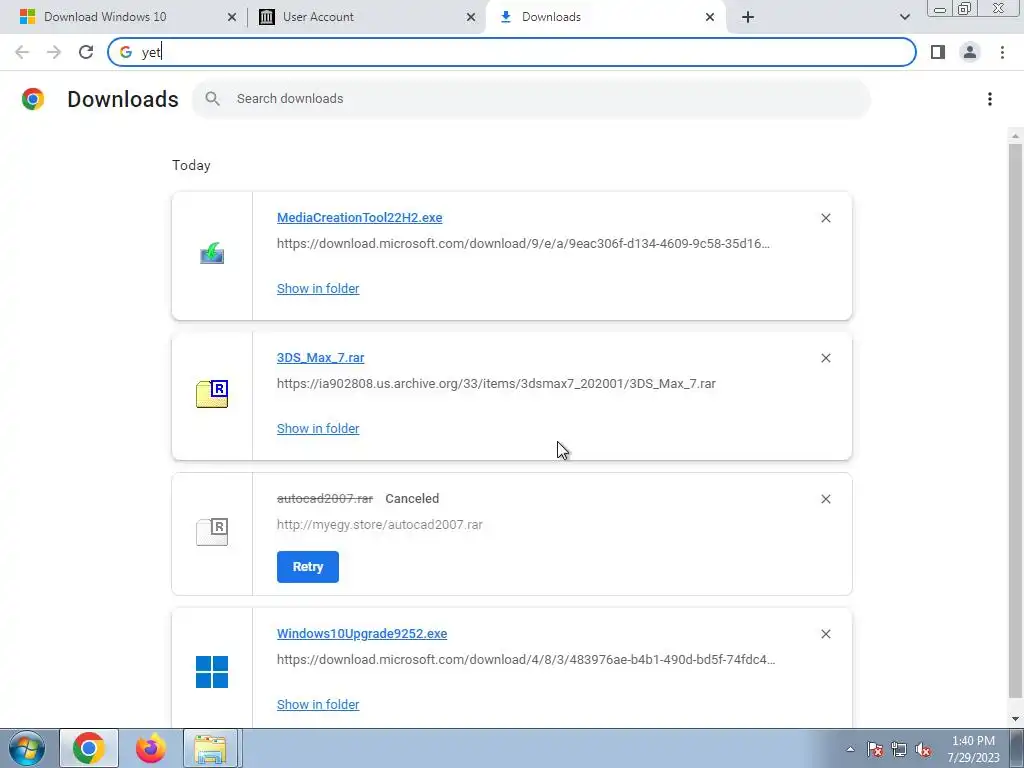
Task: Open the tab search chevron
Action: click(904, 17)
